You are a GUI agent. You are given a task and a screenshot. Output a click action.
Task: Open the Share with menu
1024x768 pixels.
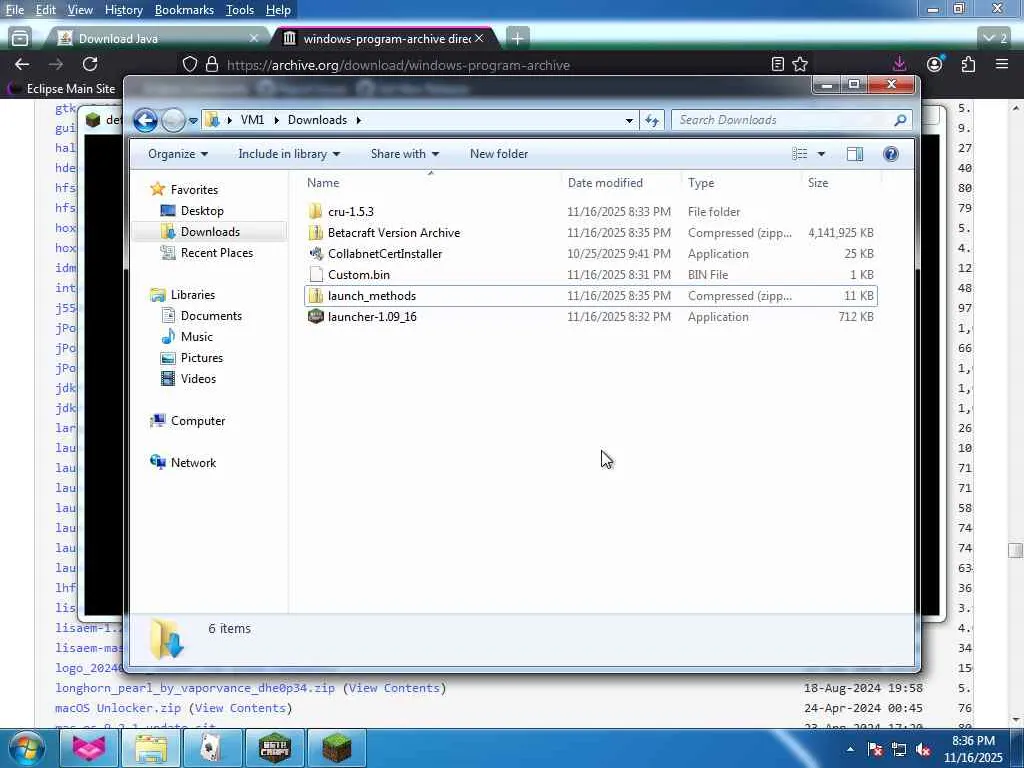(x=404, y=154)
